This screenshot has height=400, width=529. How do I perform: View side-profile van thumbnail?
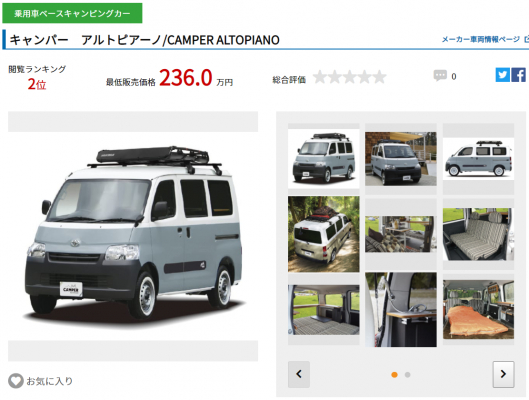478,159
